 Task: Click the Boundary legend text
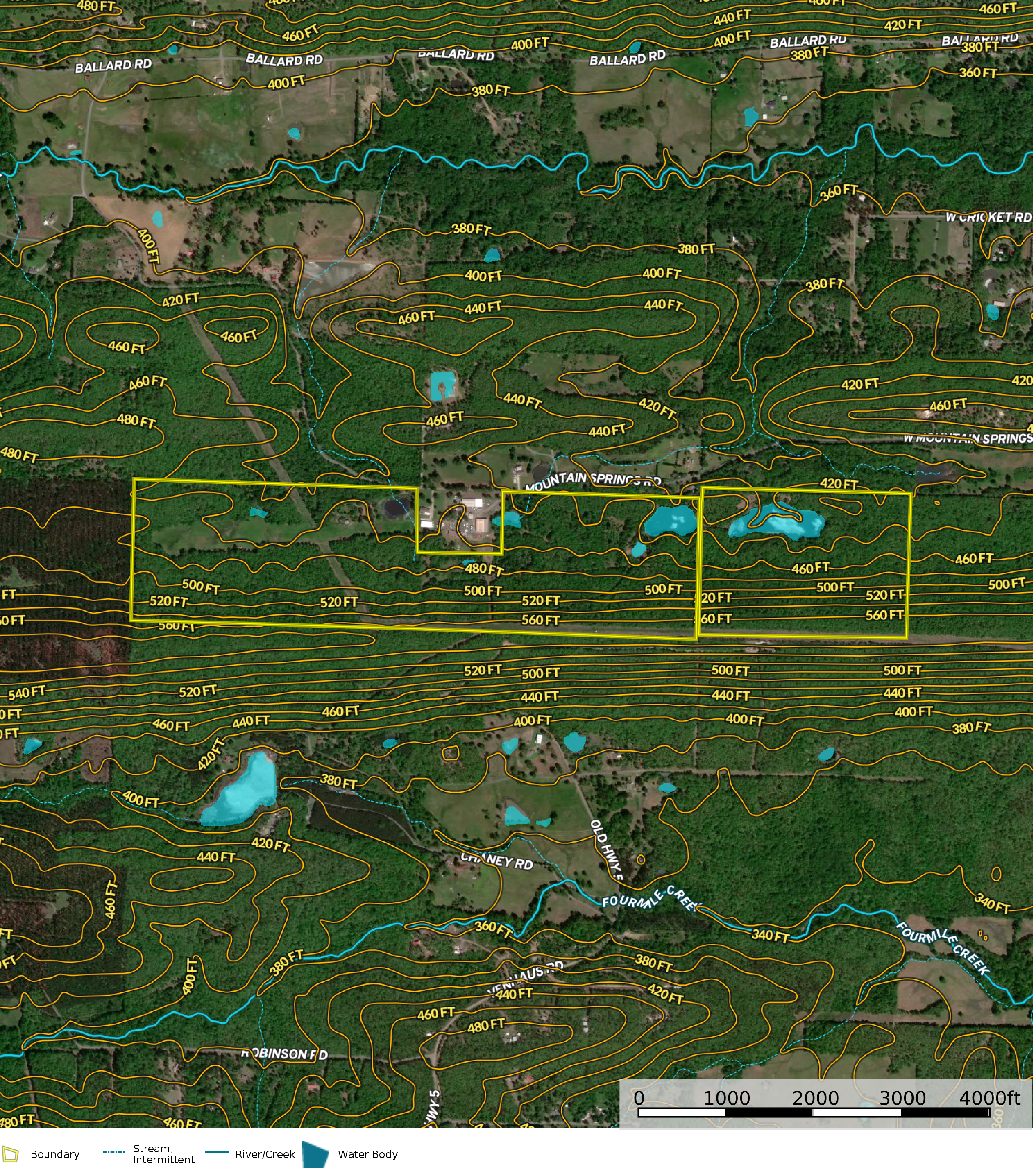tap(54, 1154)
